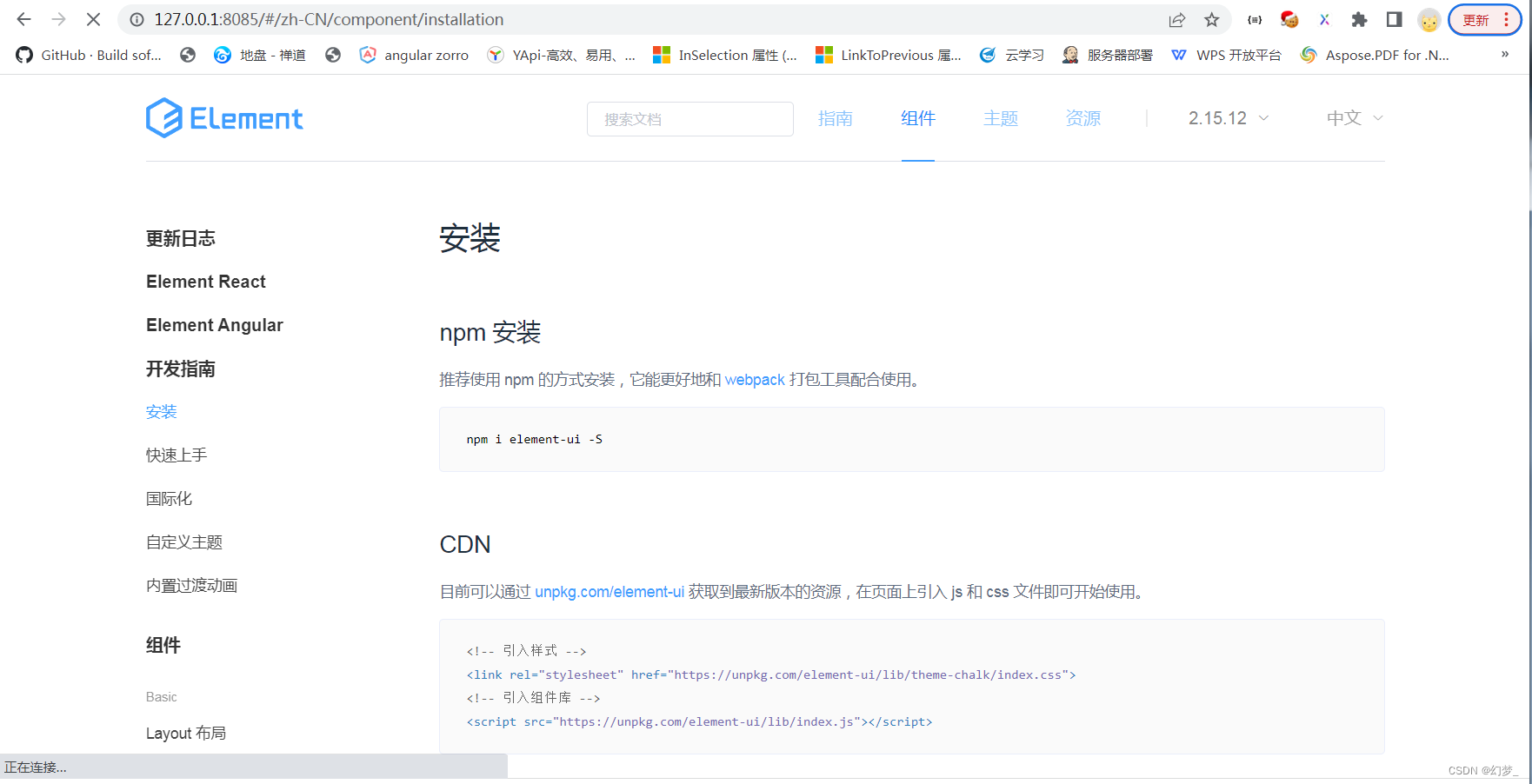Click the browser forward arrow
Screen dimensions: 1532x784
(x=58, y=19)
